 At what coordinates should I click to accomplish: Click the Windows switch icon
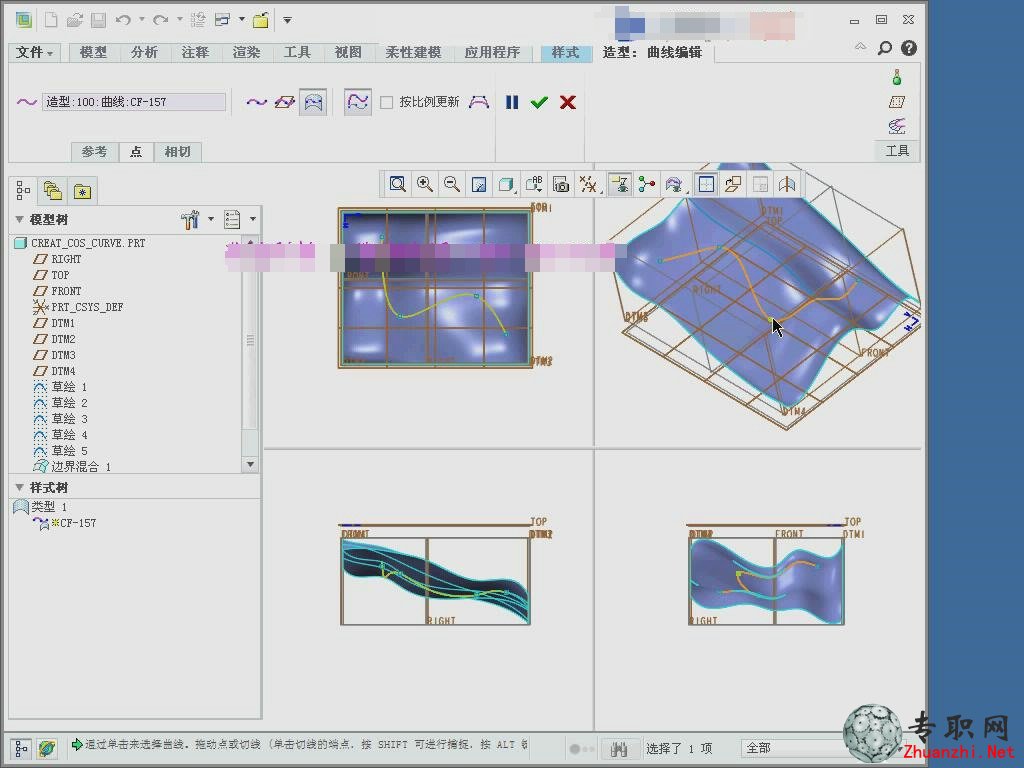[223, 20]
